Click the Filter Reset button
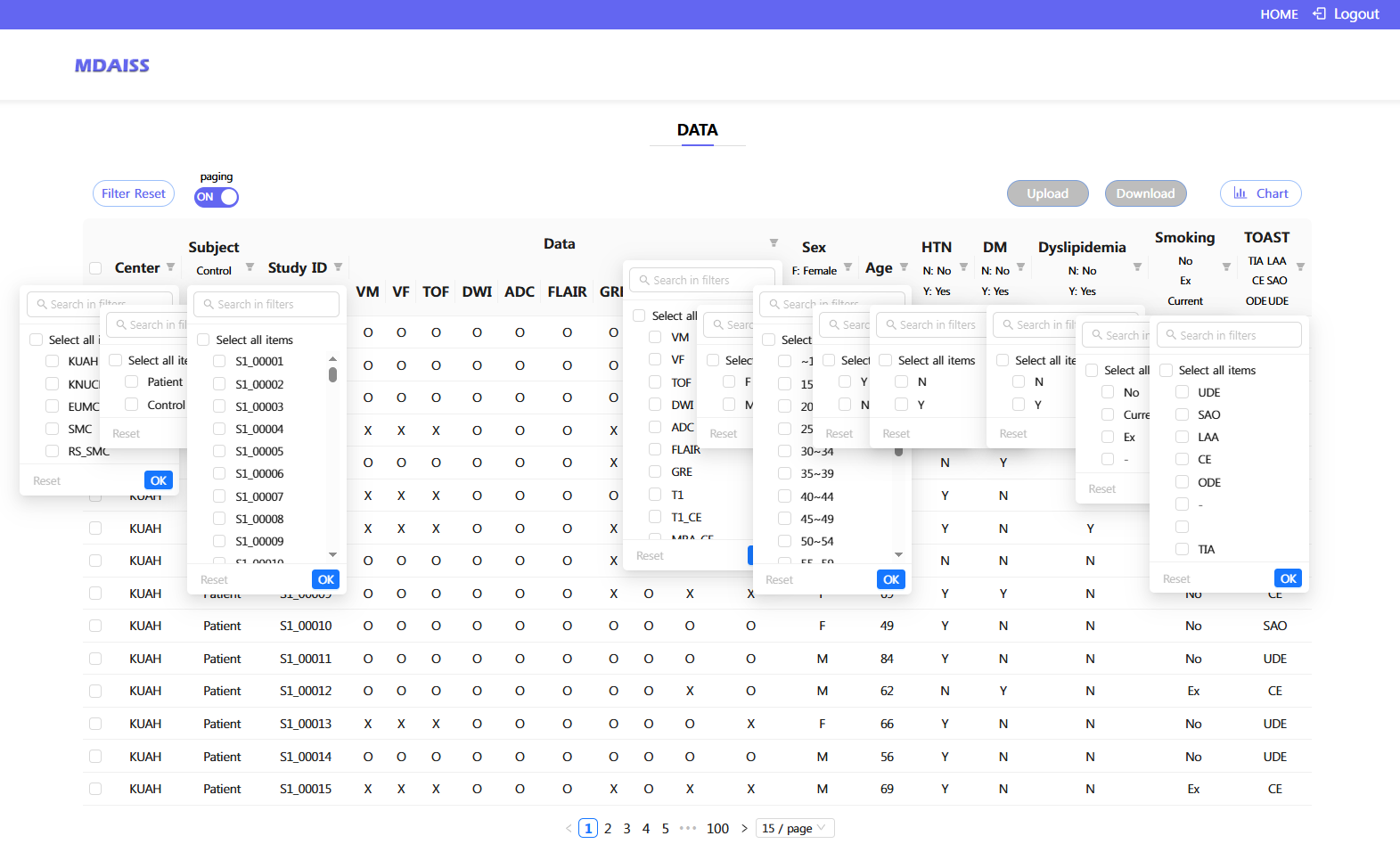1400x844 pixels. (134, 193)
